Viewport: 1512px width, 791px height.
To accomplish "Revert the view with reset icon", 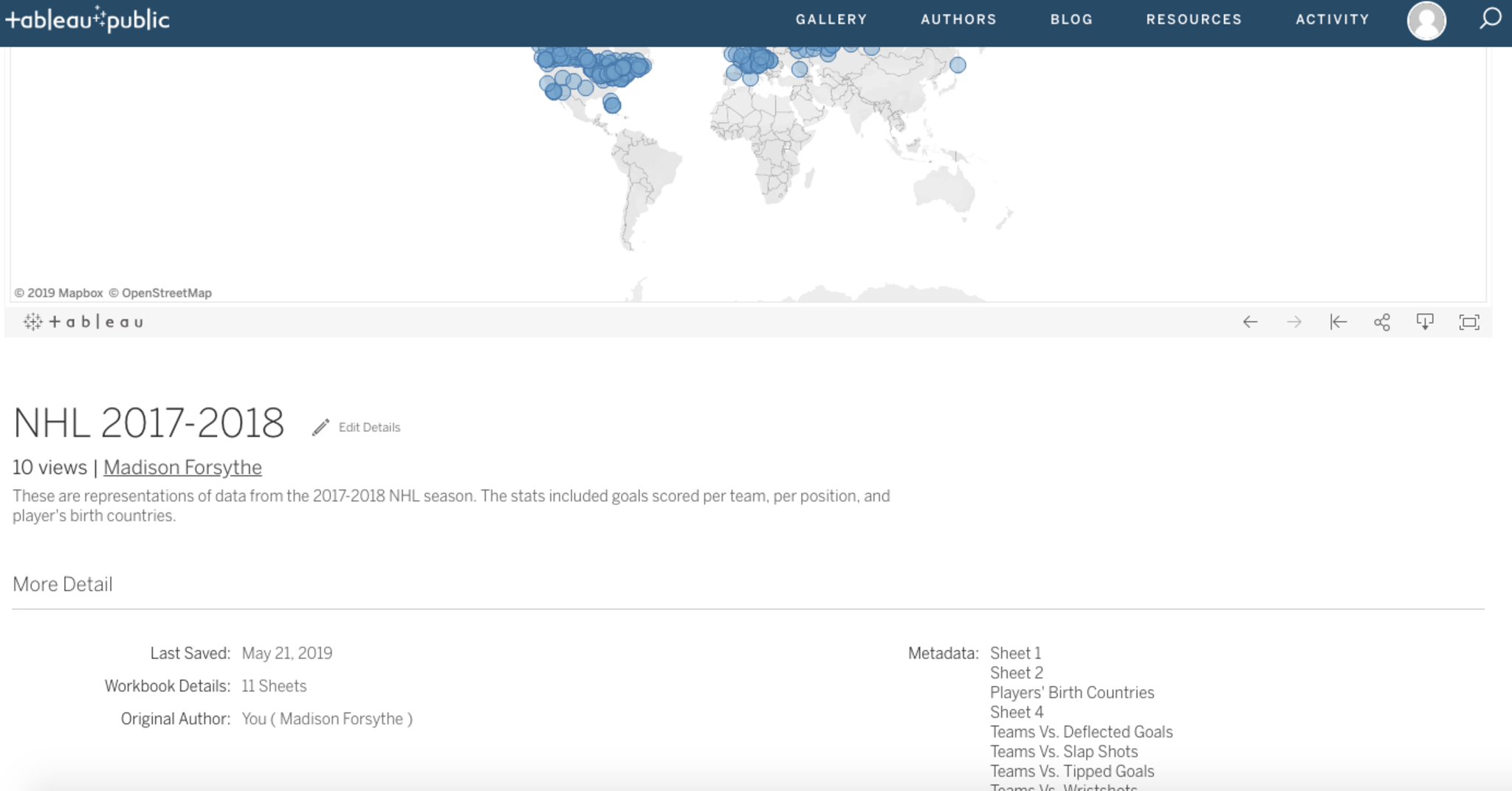I will 1338,322.
